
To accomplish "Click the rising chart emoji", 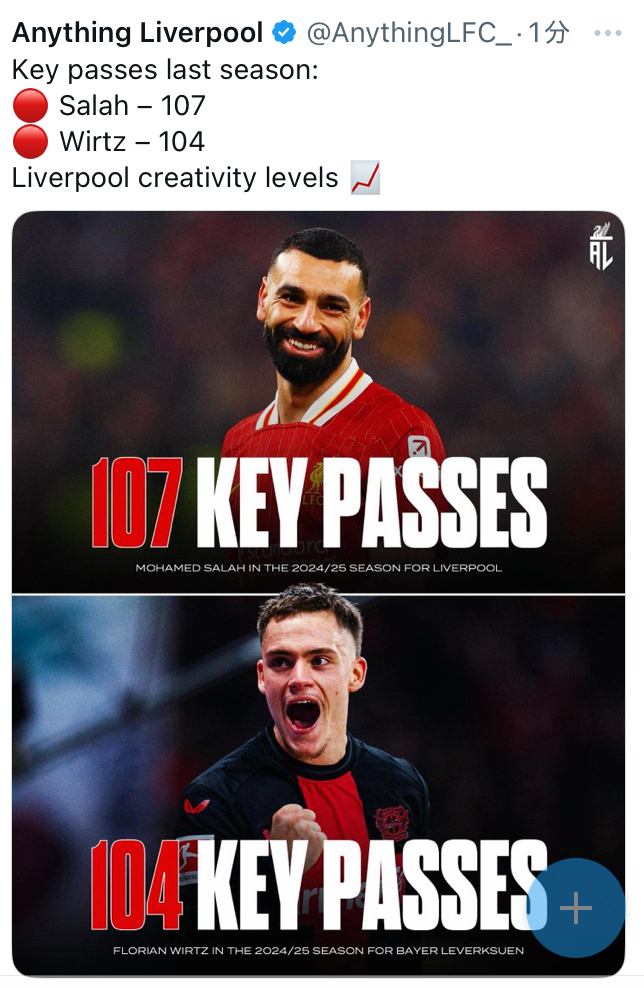I will tap(365, 177).
